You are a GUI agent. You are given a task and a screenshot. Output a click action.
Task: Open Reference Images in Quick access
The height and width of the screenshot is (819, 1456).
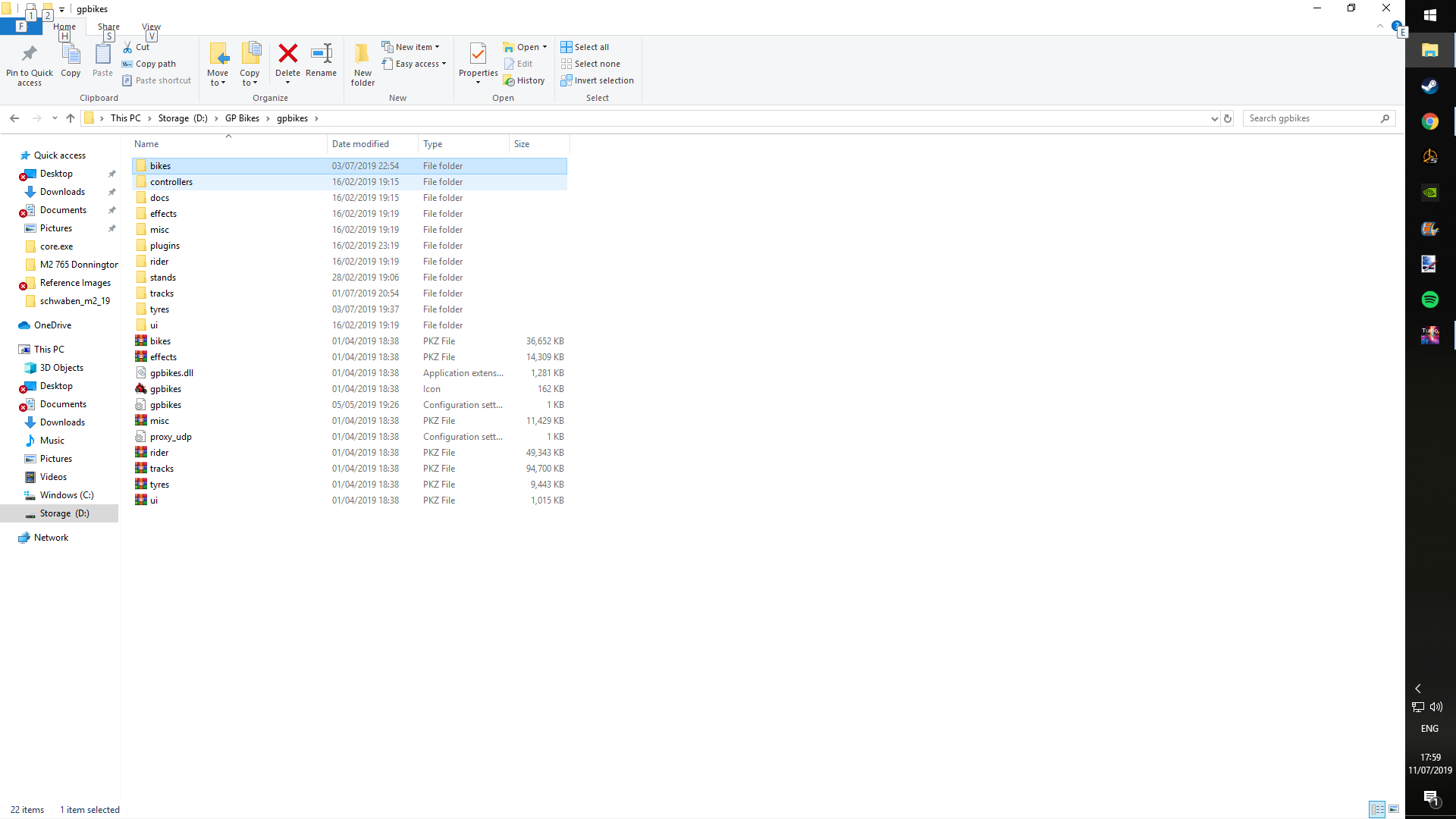pyautogui.click(x=75, y=283)
